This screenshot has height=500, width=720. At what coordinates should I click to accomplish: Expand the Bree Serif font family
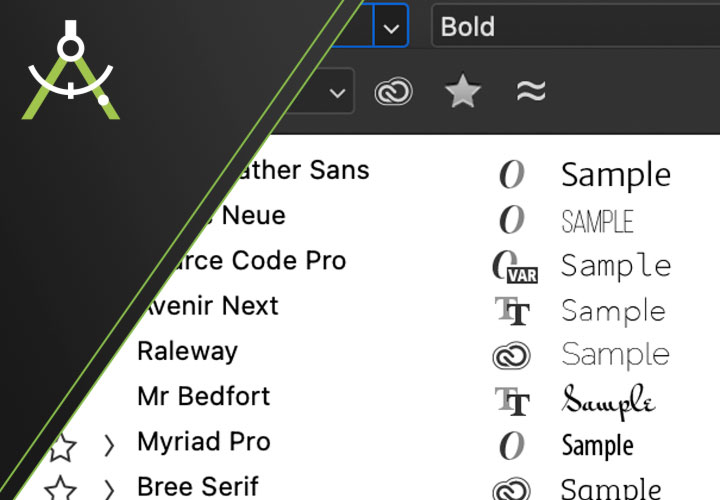pyautogui.click(x=109, y=489)
